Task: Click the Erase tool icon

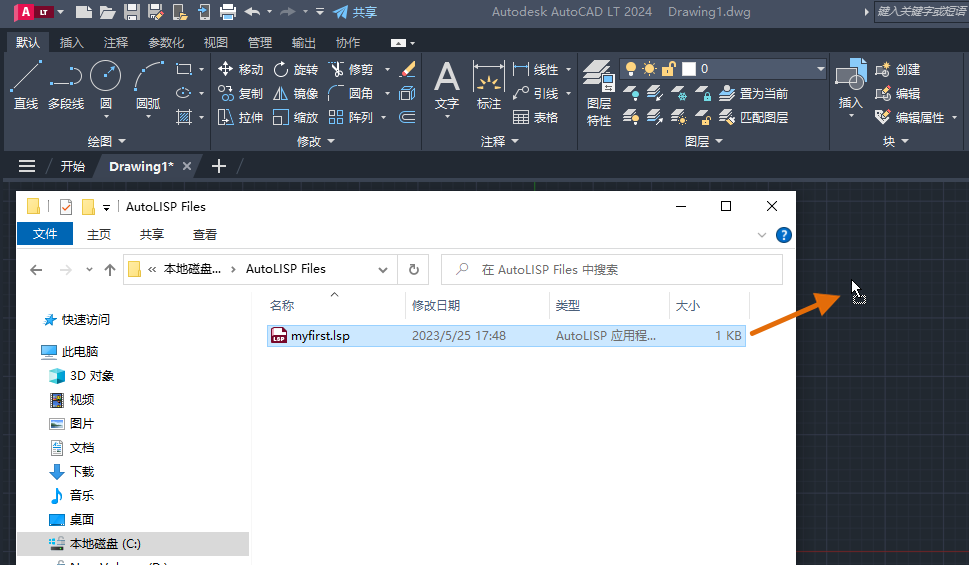Action: (x=407, y=69)
